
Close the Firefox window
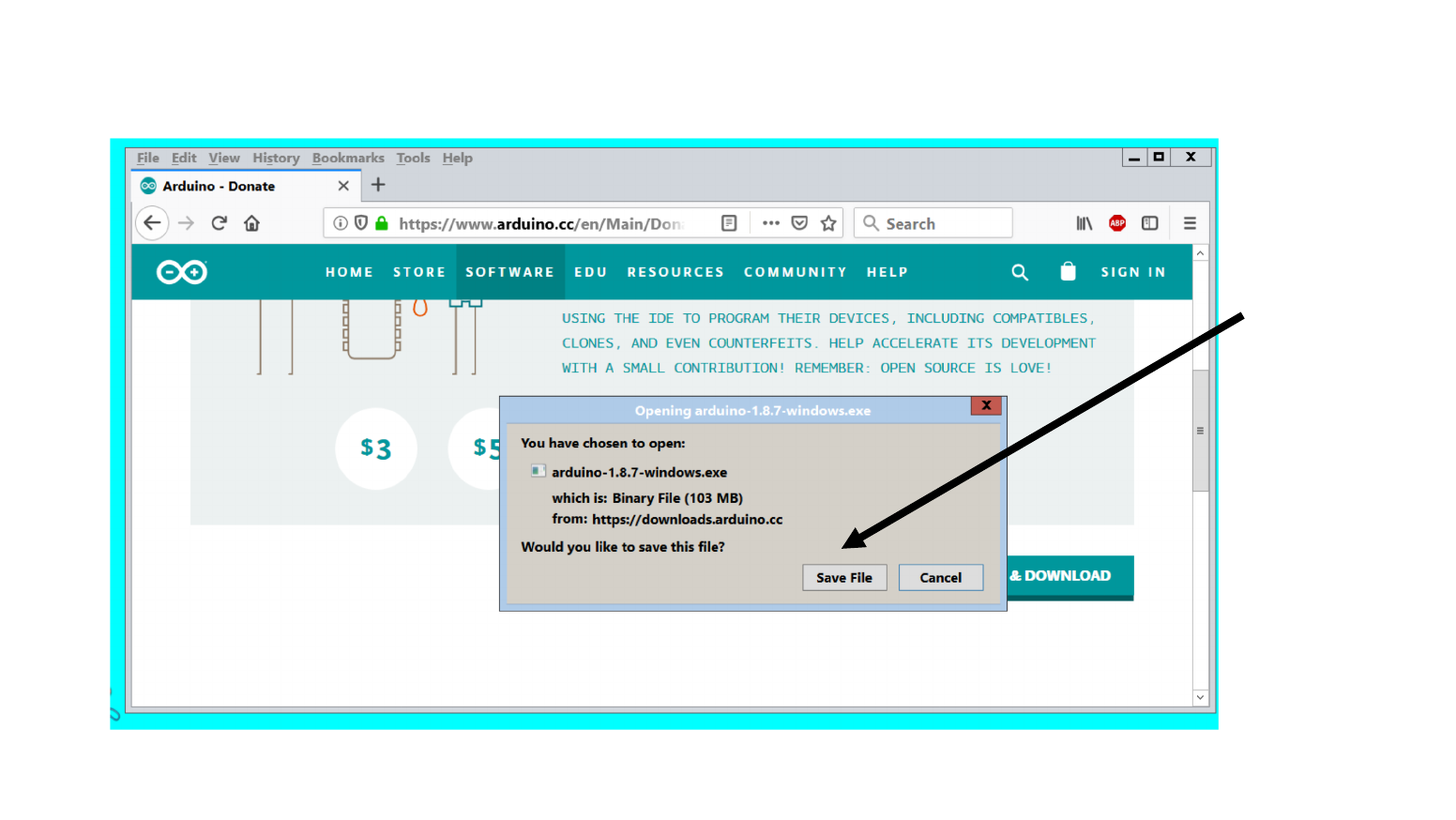(x=1191, y=158)
